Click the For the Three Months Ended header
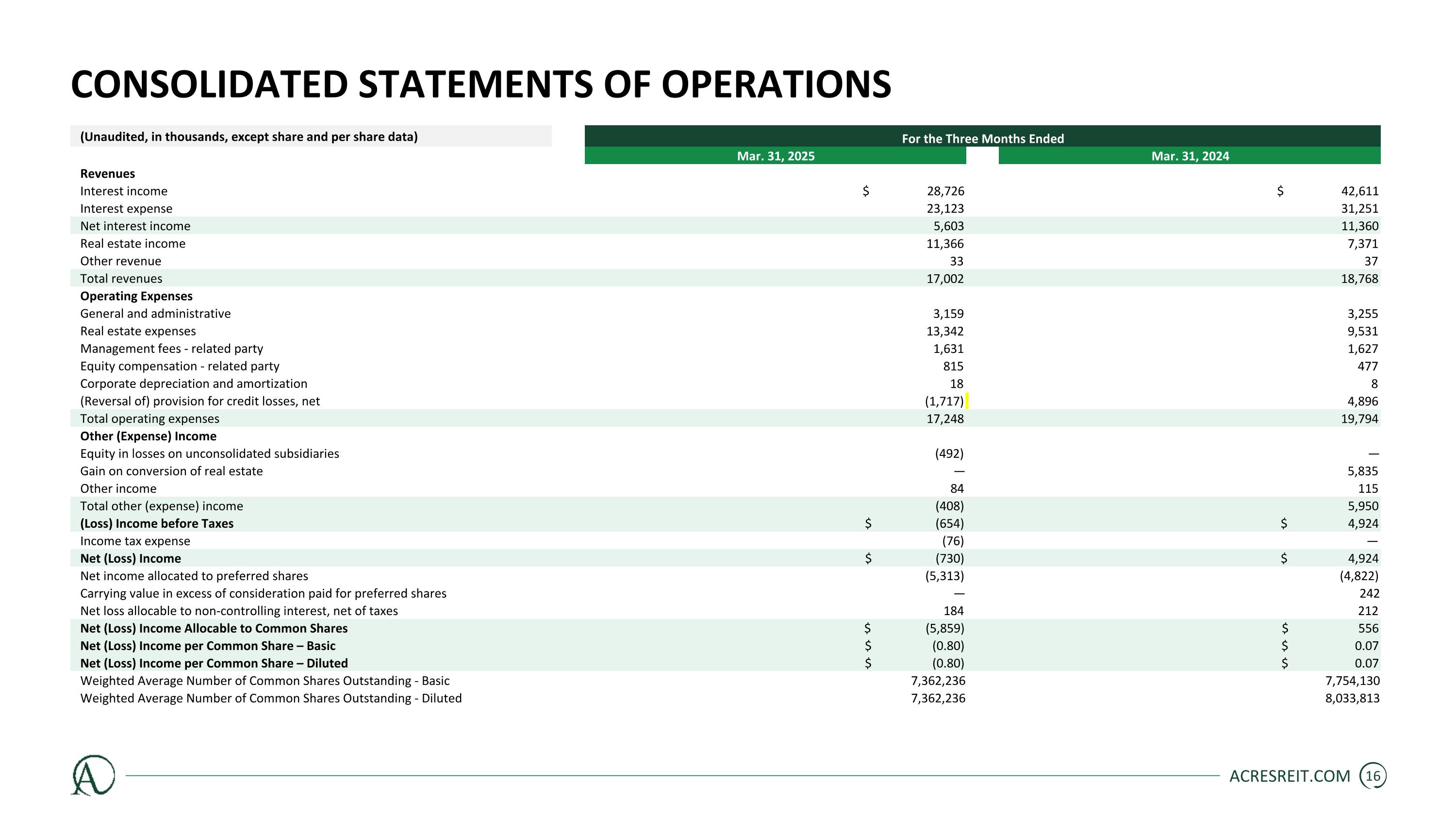The height and width of the screenshot is (819, 1456). coord(982,138)
